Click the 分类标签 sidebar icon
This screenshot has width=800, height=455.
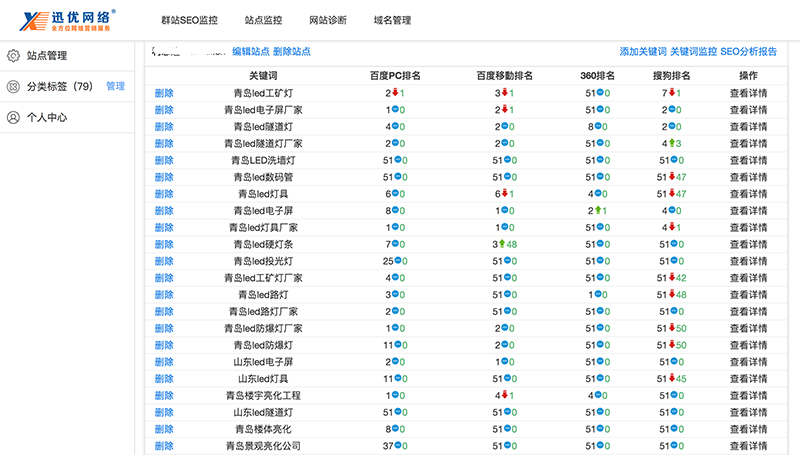13,86
